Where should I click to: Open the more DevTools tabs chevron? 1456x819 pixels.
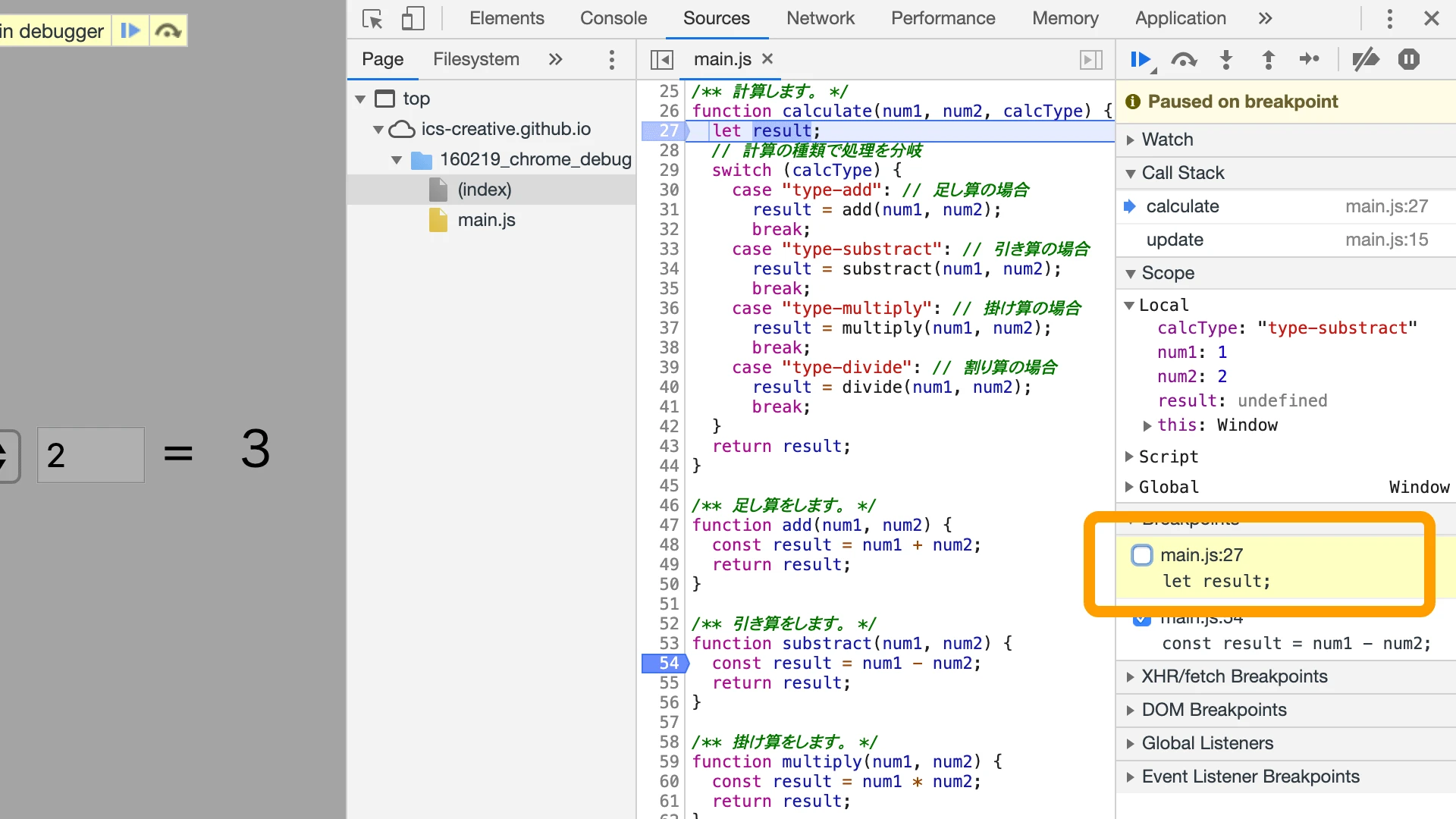click(x=1265, y=18)
